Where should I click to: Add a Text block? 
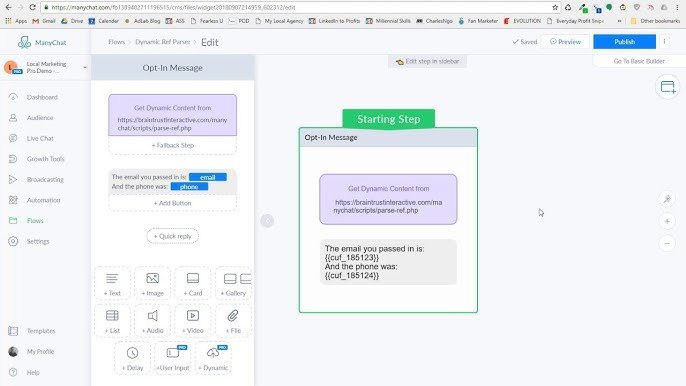112,284
